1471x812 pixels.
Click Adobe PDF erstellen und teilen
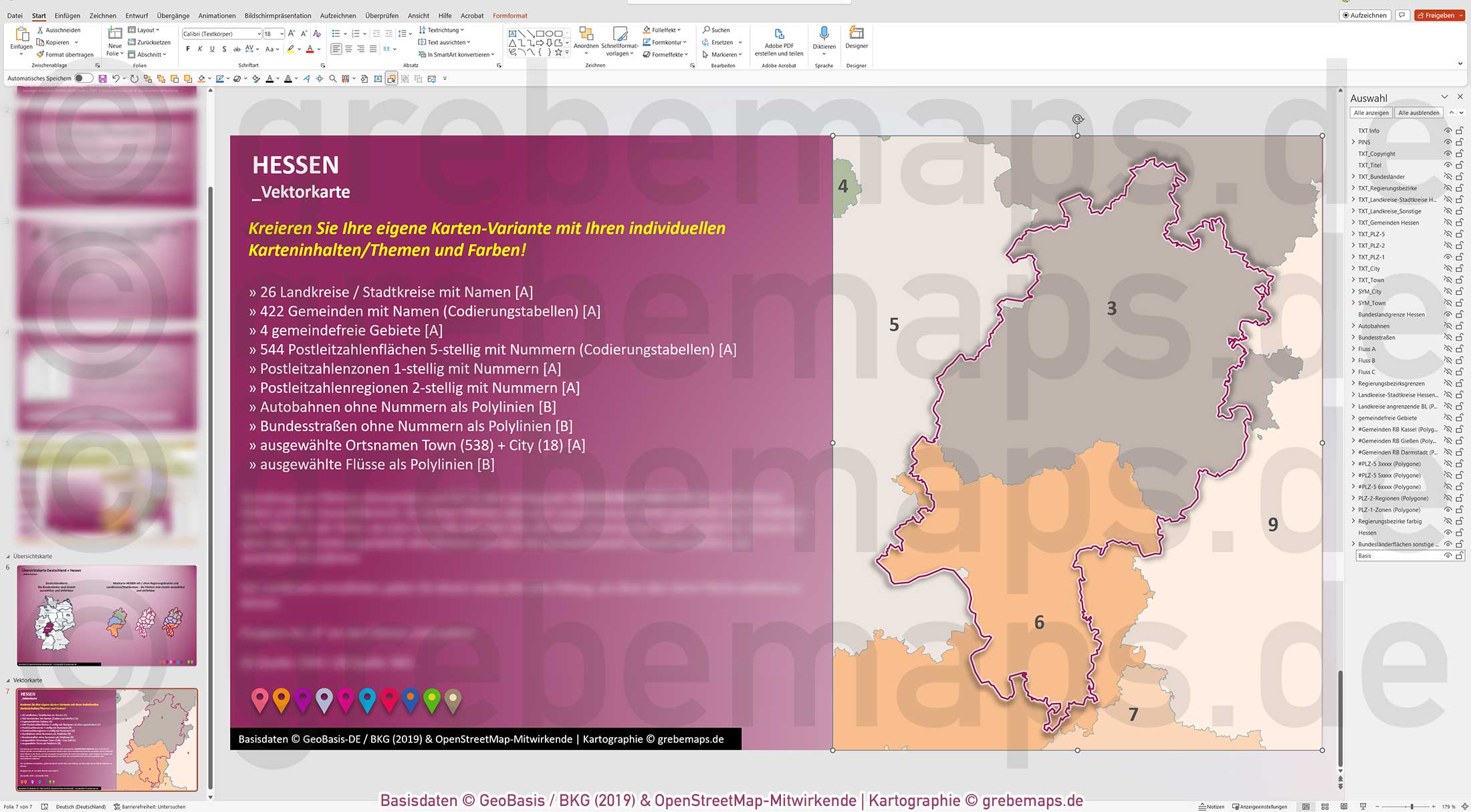click(778, 40)
